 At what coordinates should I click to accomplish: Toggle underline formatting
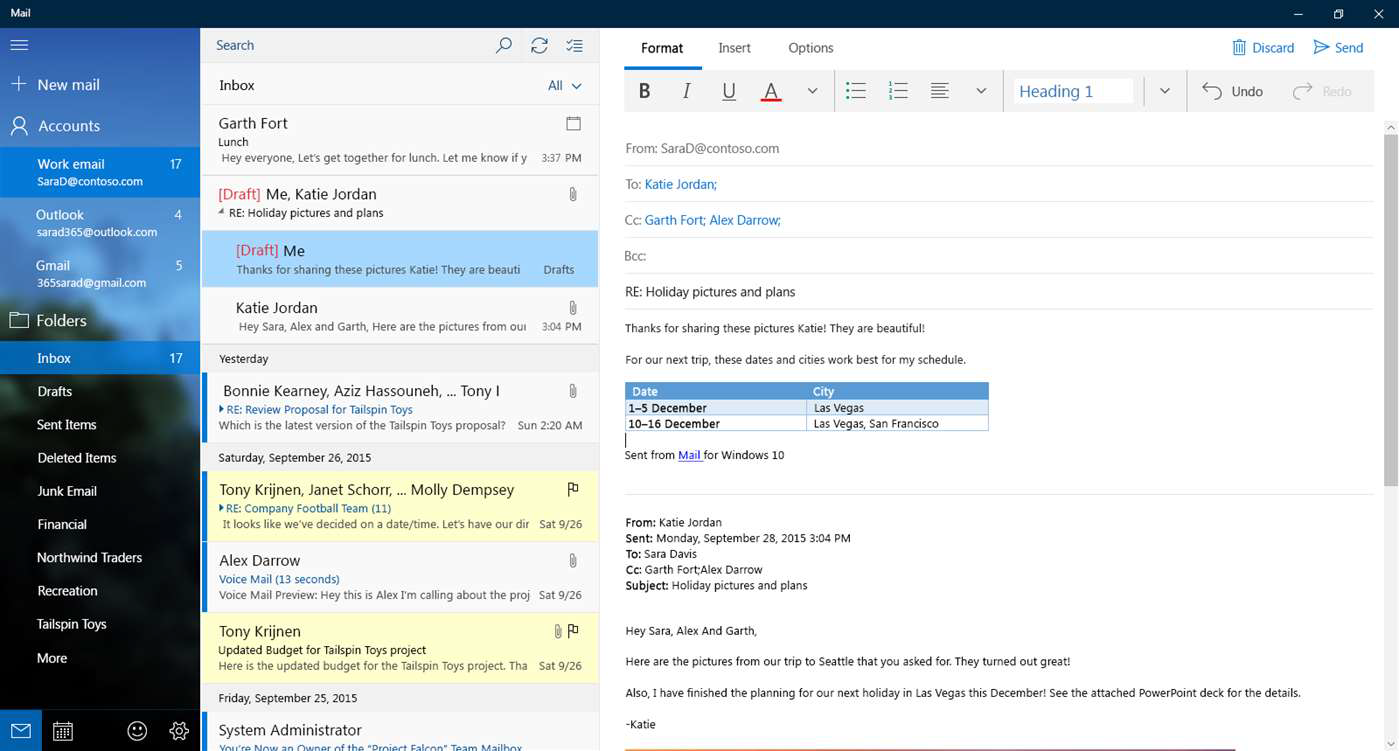pyautogui.click(x=728, y=90)
